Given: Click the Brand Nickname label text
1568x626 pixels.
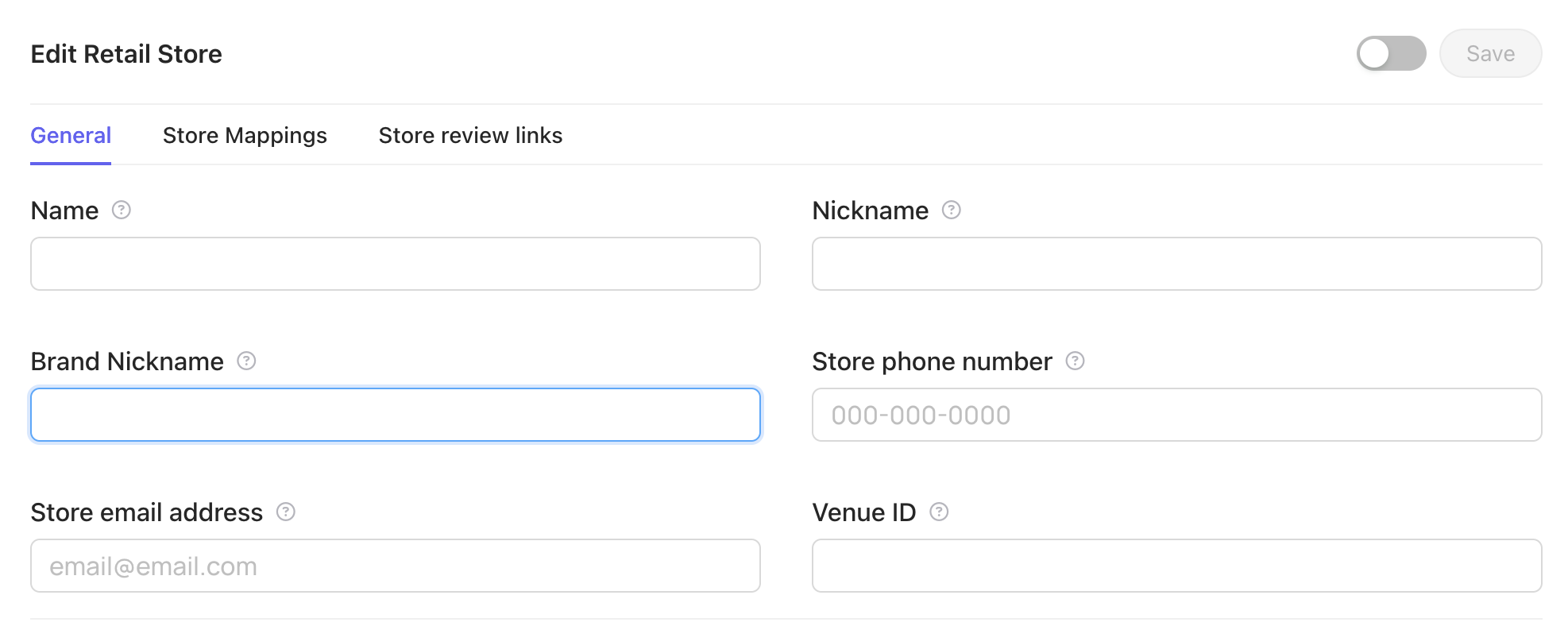Looking at the screenshot, I should coord(127,361).
